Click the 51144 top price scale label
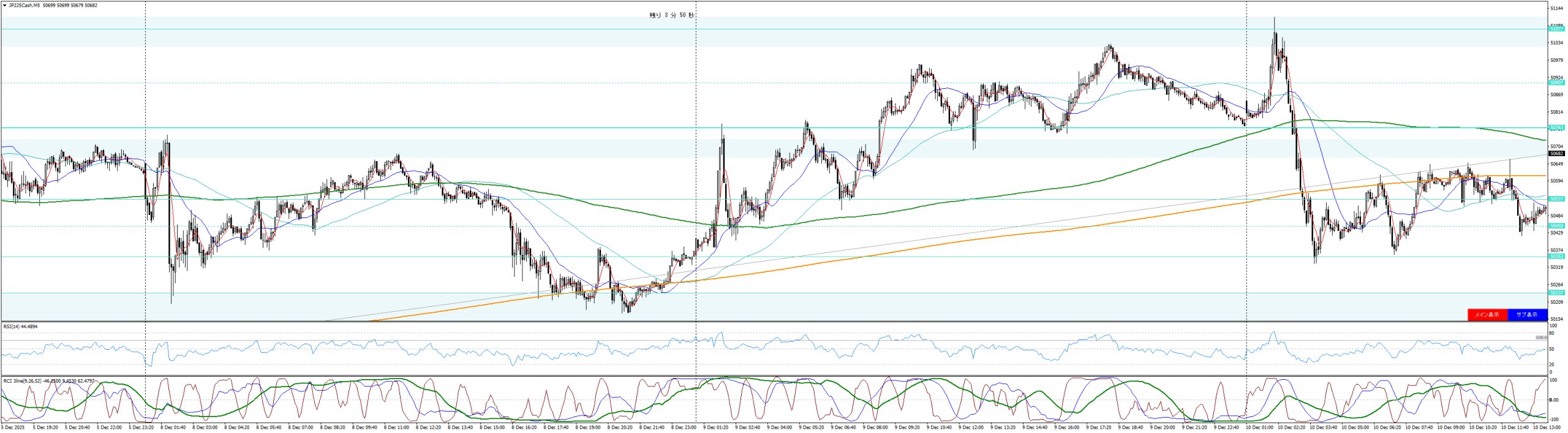This screenshot has width=1568, height=433. pos(1556,9)
